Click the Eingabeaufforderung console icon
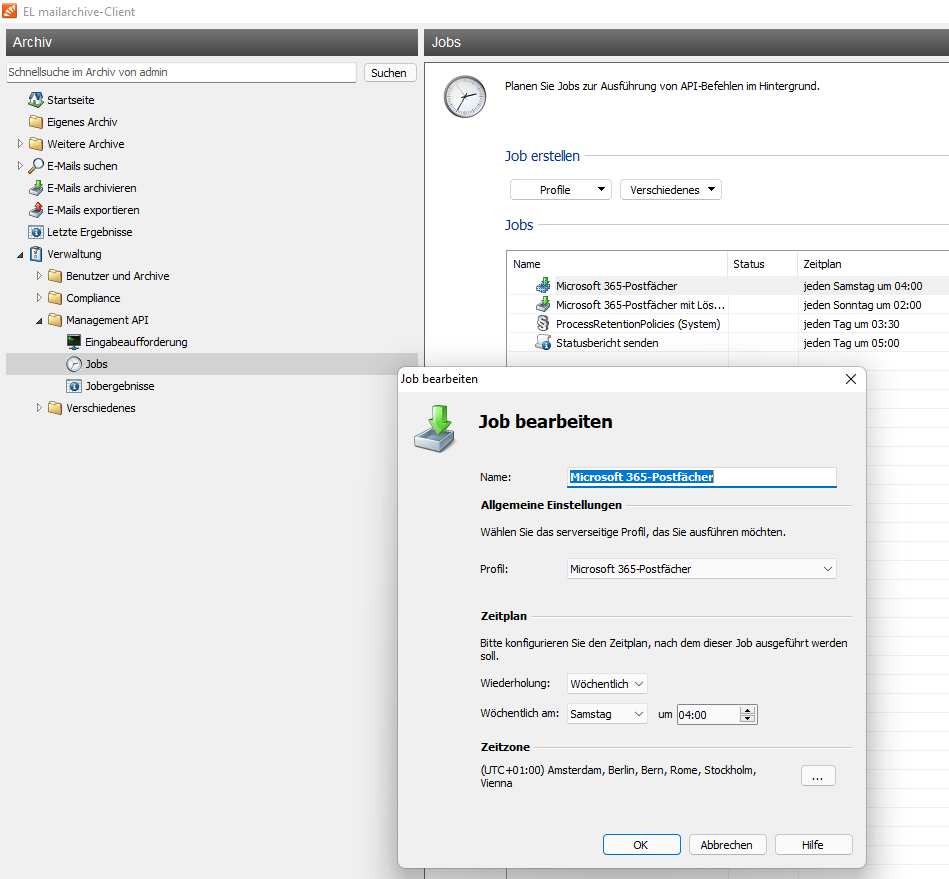Image resolution: width=949 pixels, height=879 pixels. pos(74,342)
